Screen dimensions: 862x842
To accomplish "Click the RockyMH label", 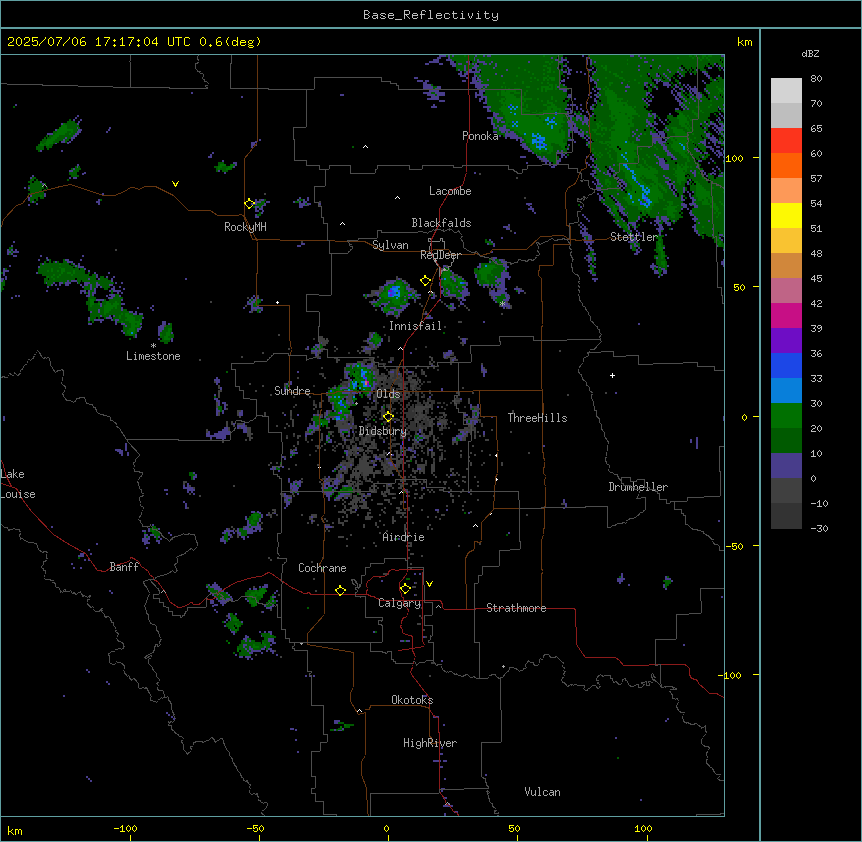I will click(x=245, y=227).
